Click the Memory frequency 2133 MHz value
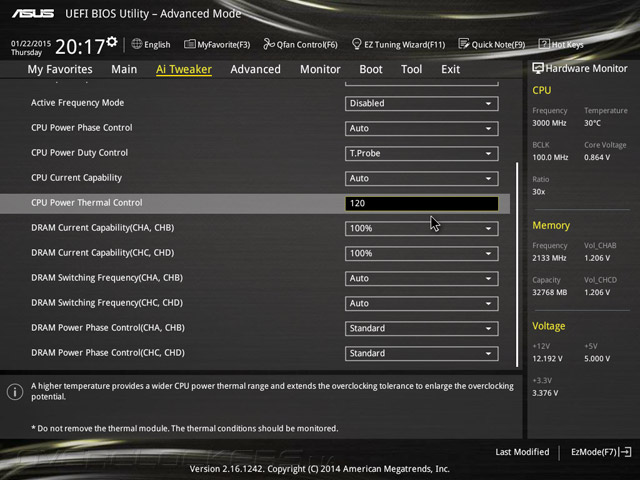Screen dimensions: 640x480 click(x=549, y=258)
